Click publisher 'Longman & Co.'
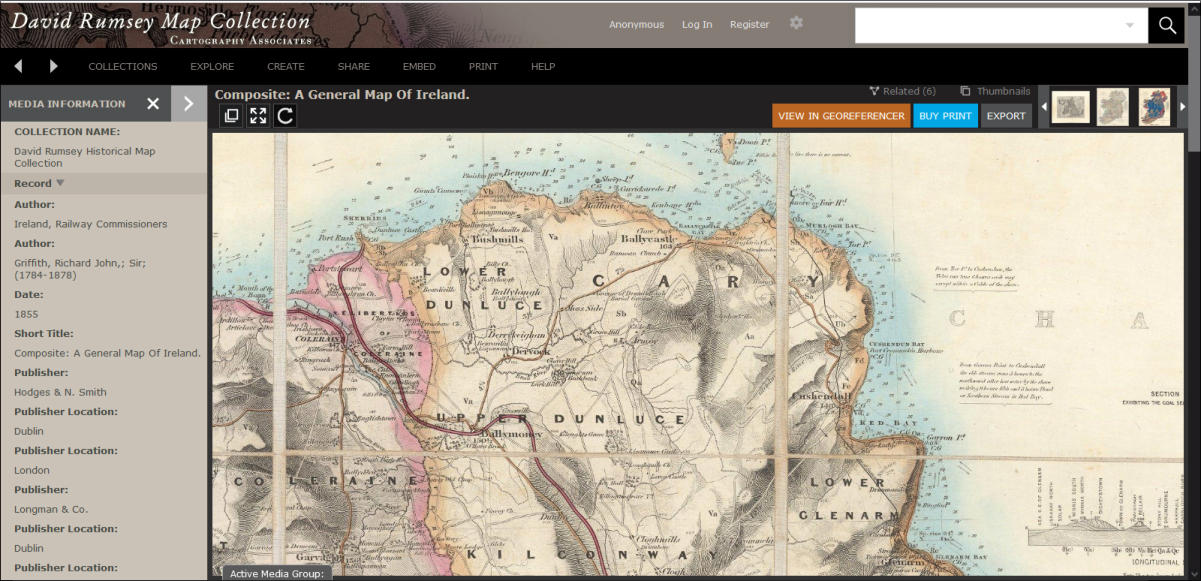Viewport: 1201px width, 581px height. pyautogui.click(x=51, y=509)
